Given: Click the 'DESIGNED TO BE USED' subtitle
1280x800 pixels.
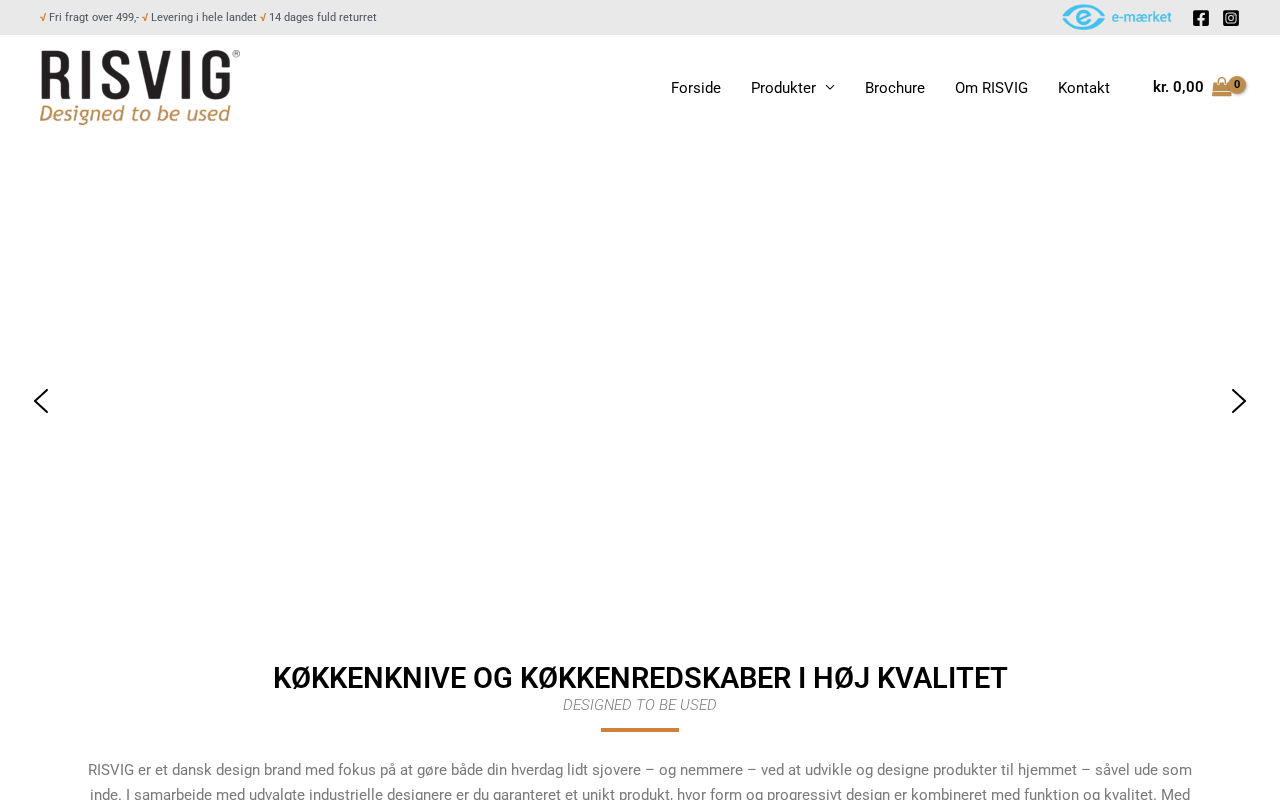Looking at the screenshot, I should [640, 705].
